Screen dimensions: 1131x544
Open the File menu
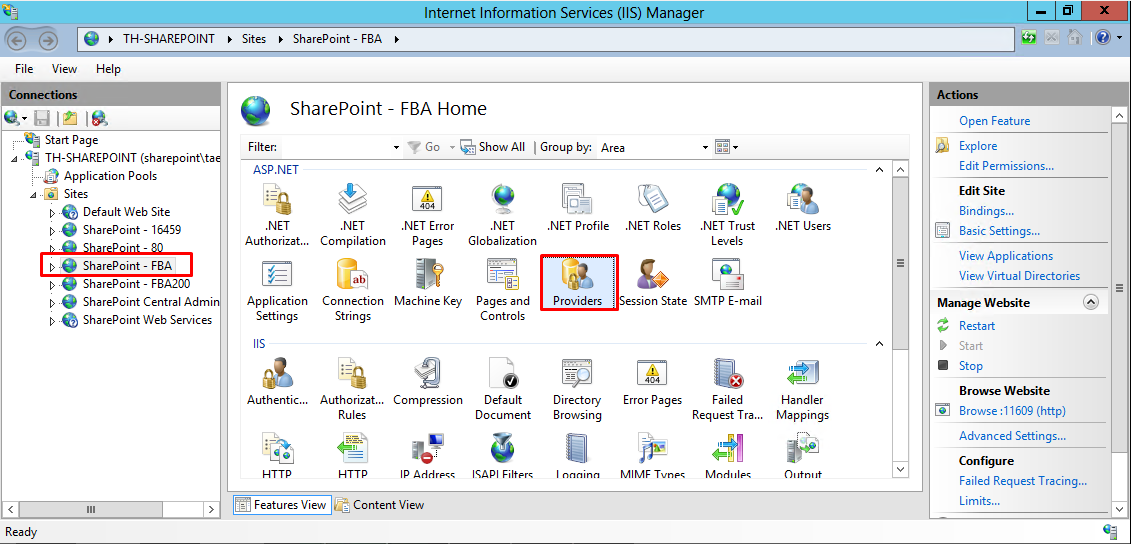click(x=24, y=69)
